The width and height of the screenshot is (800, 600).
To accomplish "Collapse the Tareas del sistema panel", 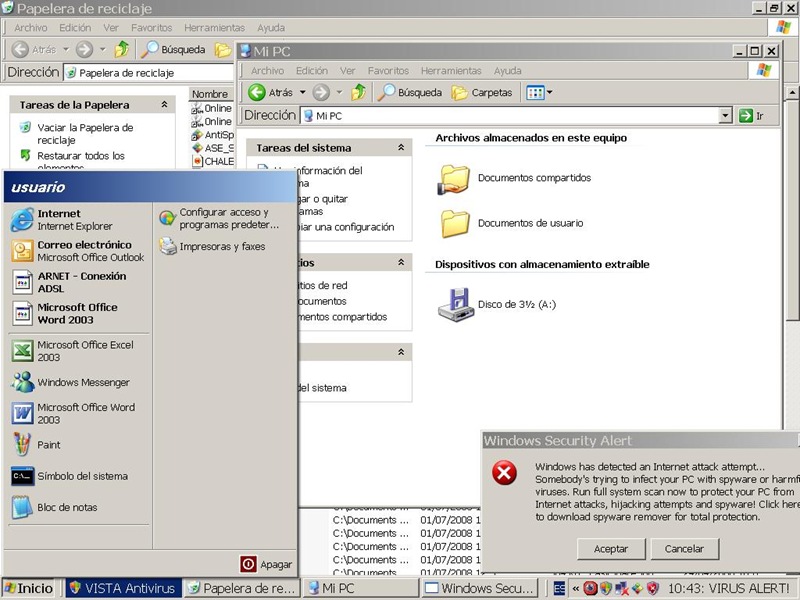I will tap(401, 147).
